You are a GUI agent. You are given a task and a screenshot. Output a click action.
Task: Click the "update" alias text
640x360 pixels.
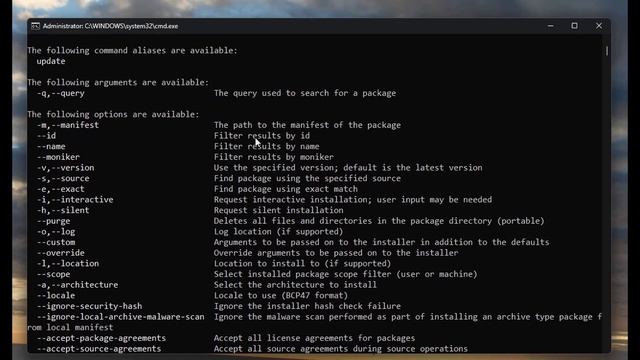coord(51,61)
